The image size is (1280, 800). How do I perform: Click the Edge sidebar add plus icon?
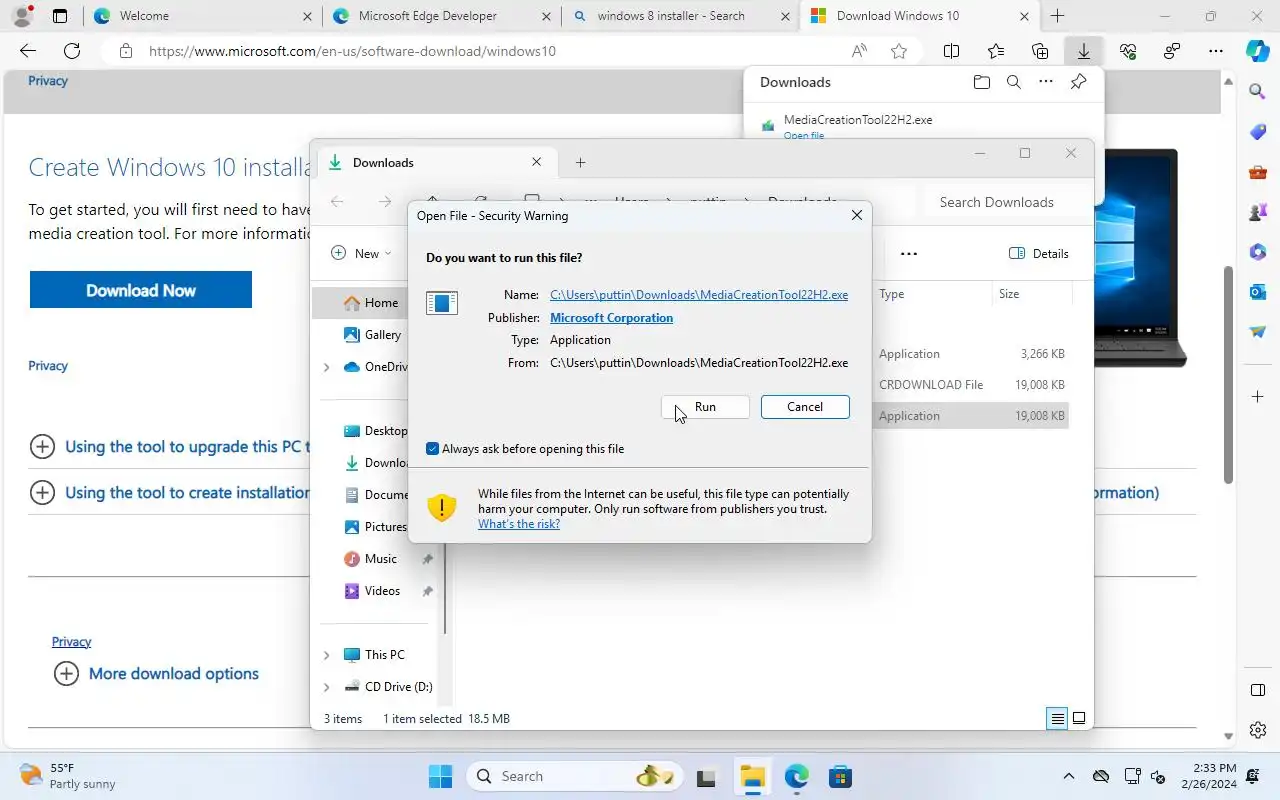[1258, 397]
